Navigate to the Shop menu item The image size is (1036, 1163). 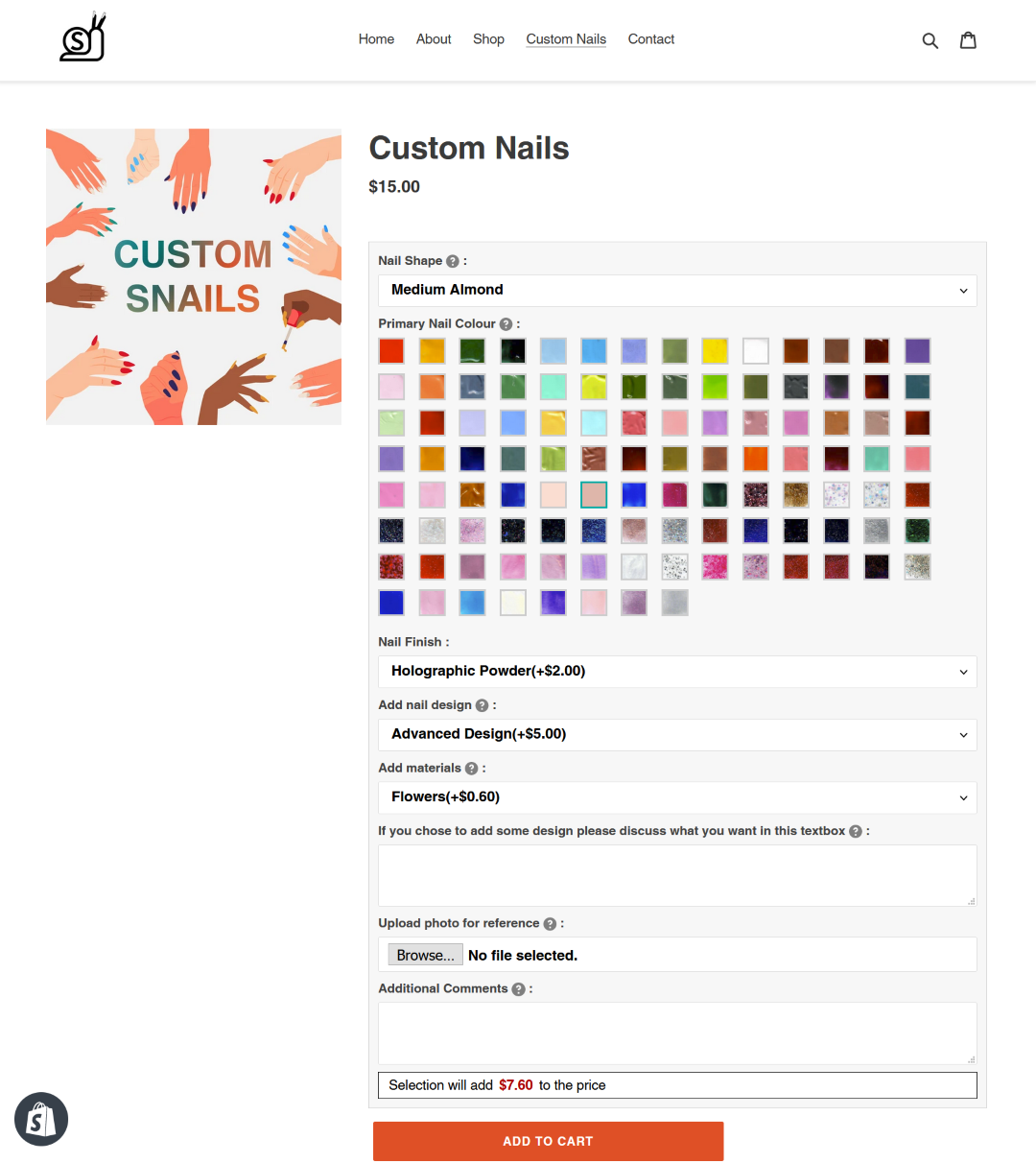click(x=488, y=39)
